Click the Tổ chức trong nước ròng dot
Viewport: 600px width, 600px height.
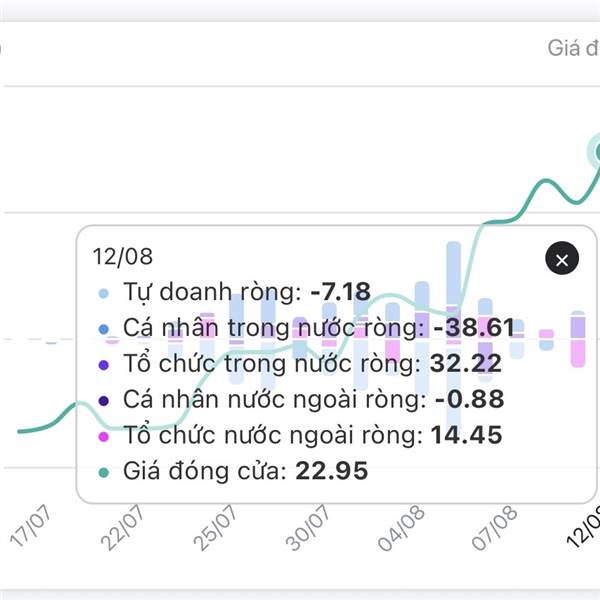pos(104,365)
